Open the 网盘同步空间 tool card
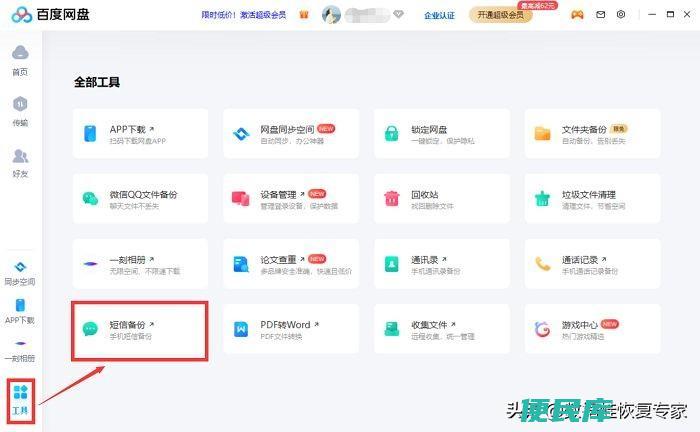 (291, 133)
